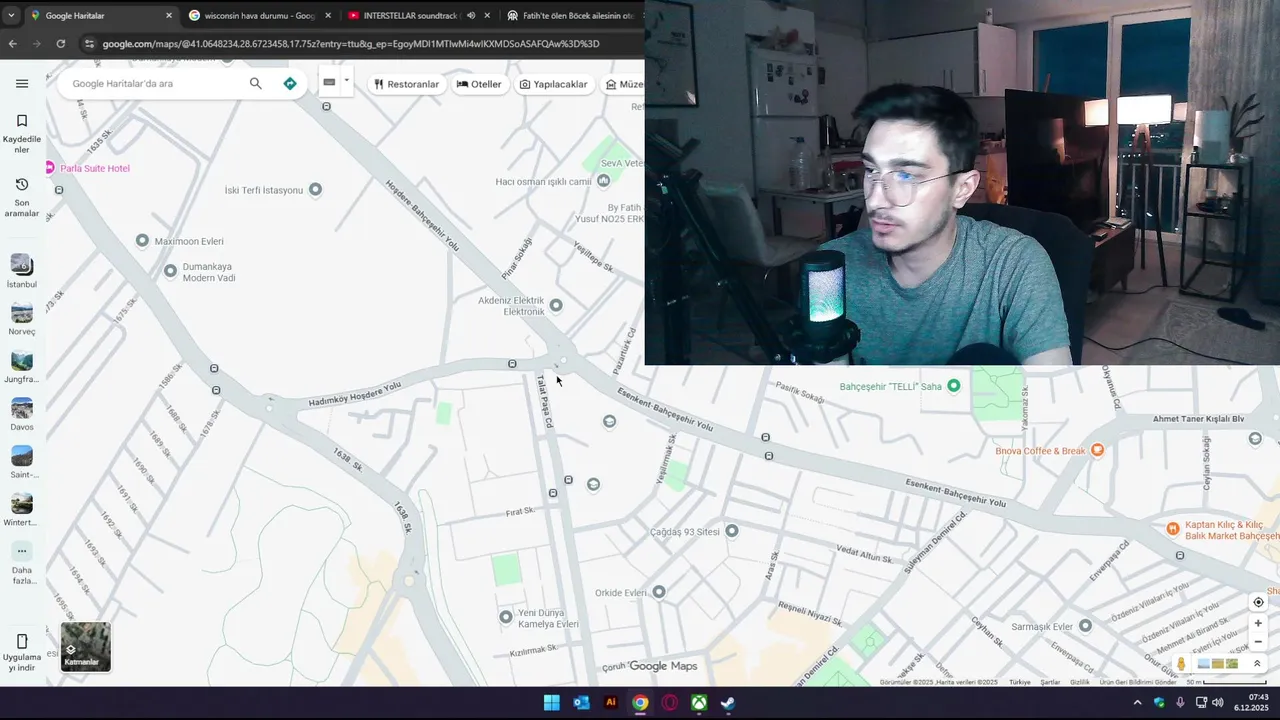This screenshot has width=1280, height=720.
Task: Expand the input tools dropdown arrow
Action: pos(347,81)
